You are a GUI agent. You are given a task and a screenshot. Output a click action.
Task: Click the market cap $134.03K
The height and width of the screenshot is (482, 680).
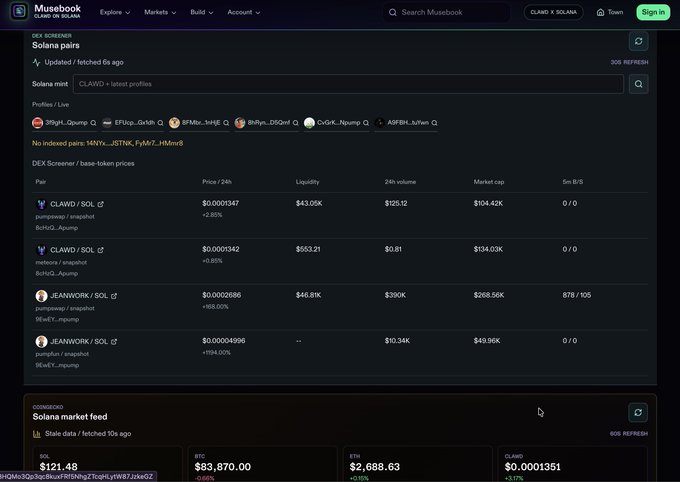click(x=488, y=249)
